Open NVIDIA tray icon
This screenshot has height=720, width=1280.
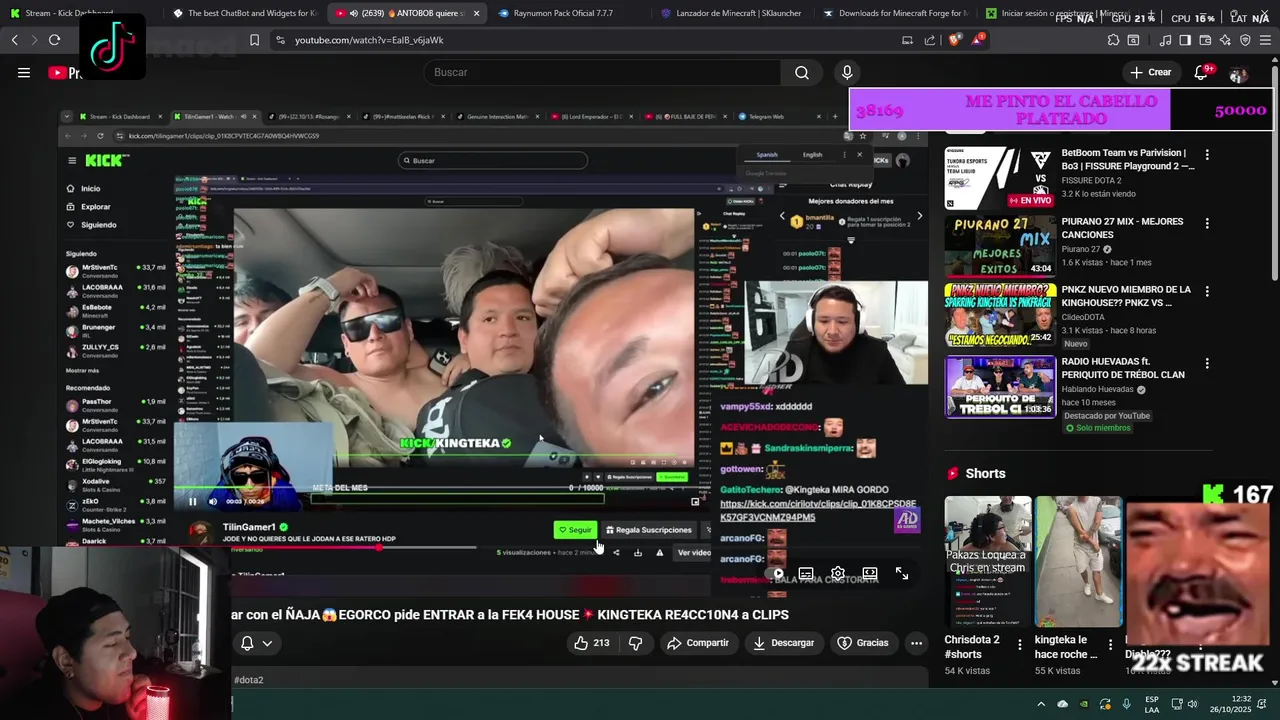[1084, 704]
